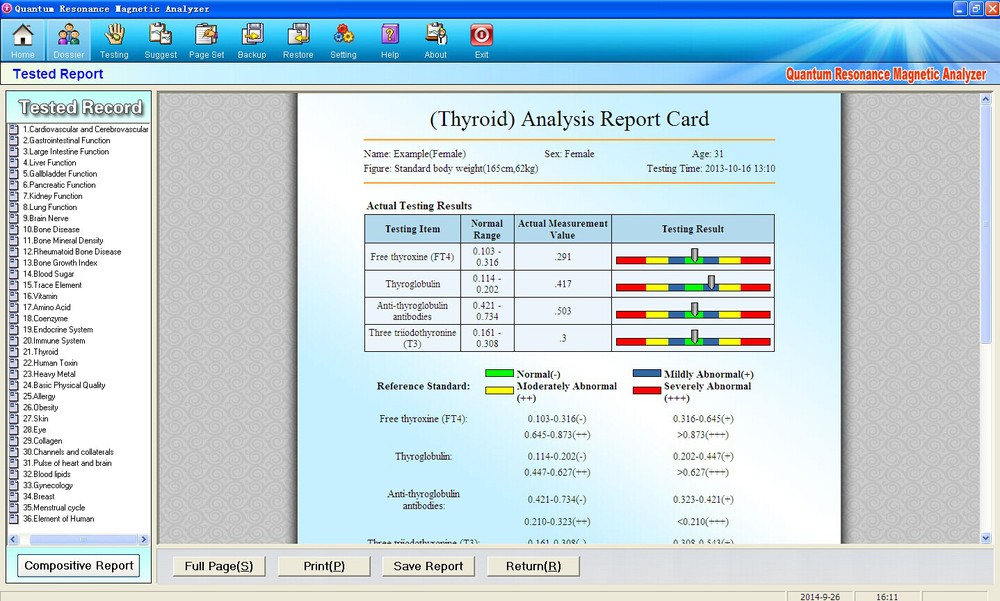The width and height of the screenshot is (1000, 601).
Task: Click the Backup toolbar icon
Action: click(252, 41)
